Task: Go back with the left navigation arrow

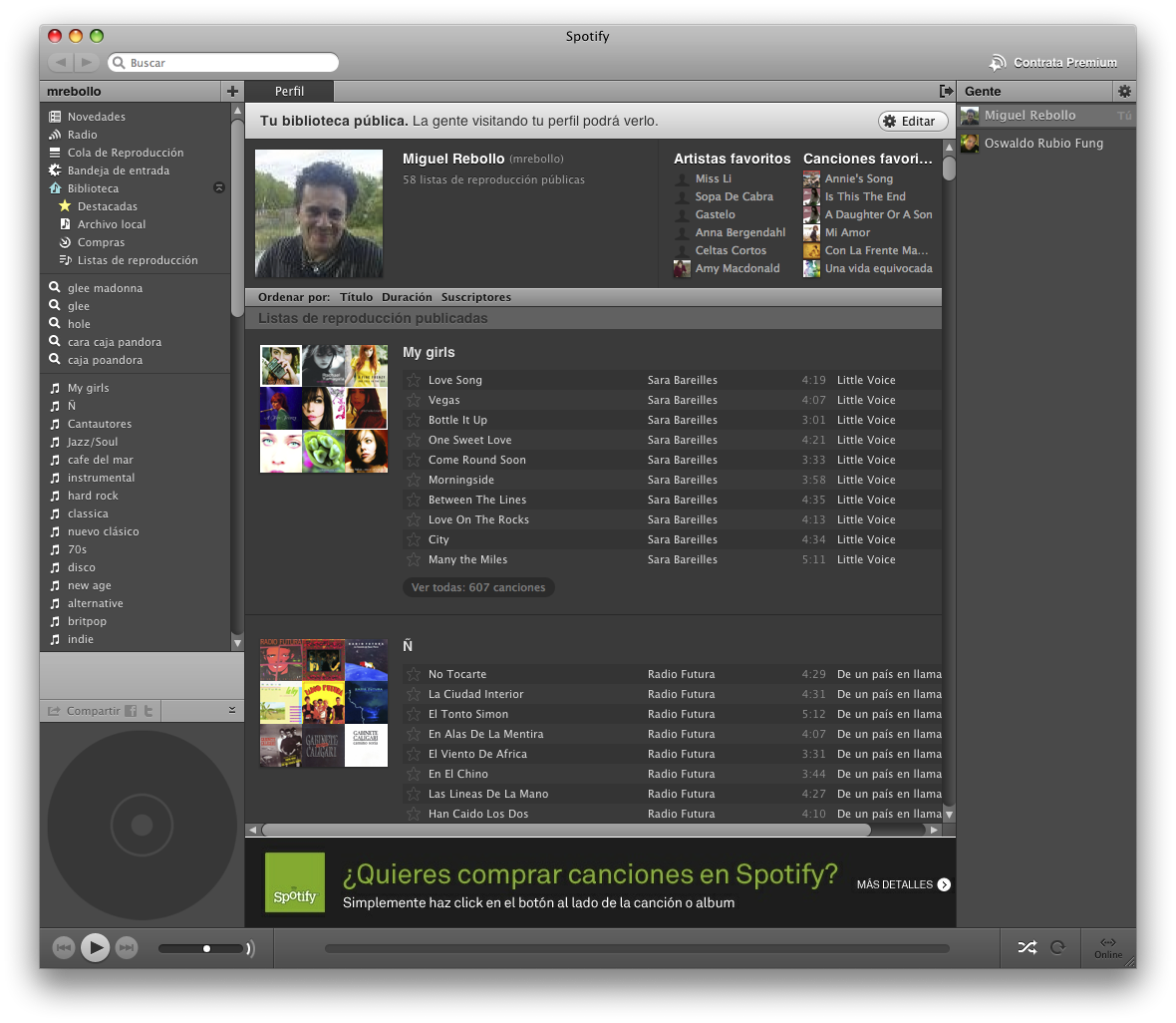Action: pyautogui.click(x=62, y=62)
